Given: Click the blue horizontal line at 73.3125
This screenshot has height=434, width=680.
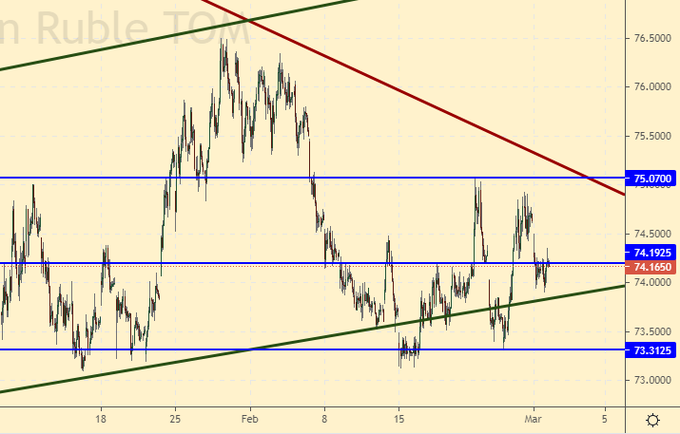Looking at the screenshot, I should coord(200,349).
